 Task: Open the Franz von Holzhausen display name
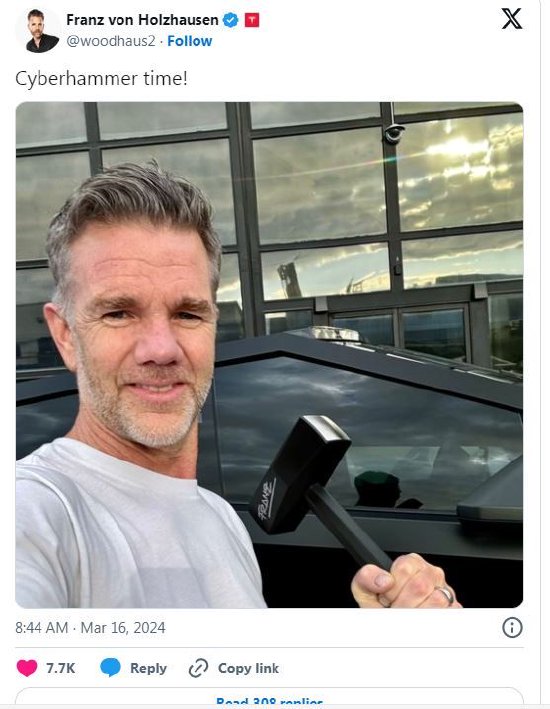pyautogui.click(x=142, y=20)
